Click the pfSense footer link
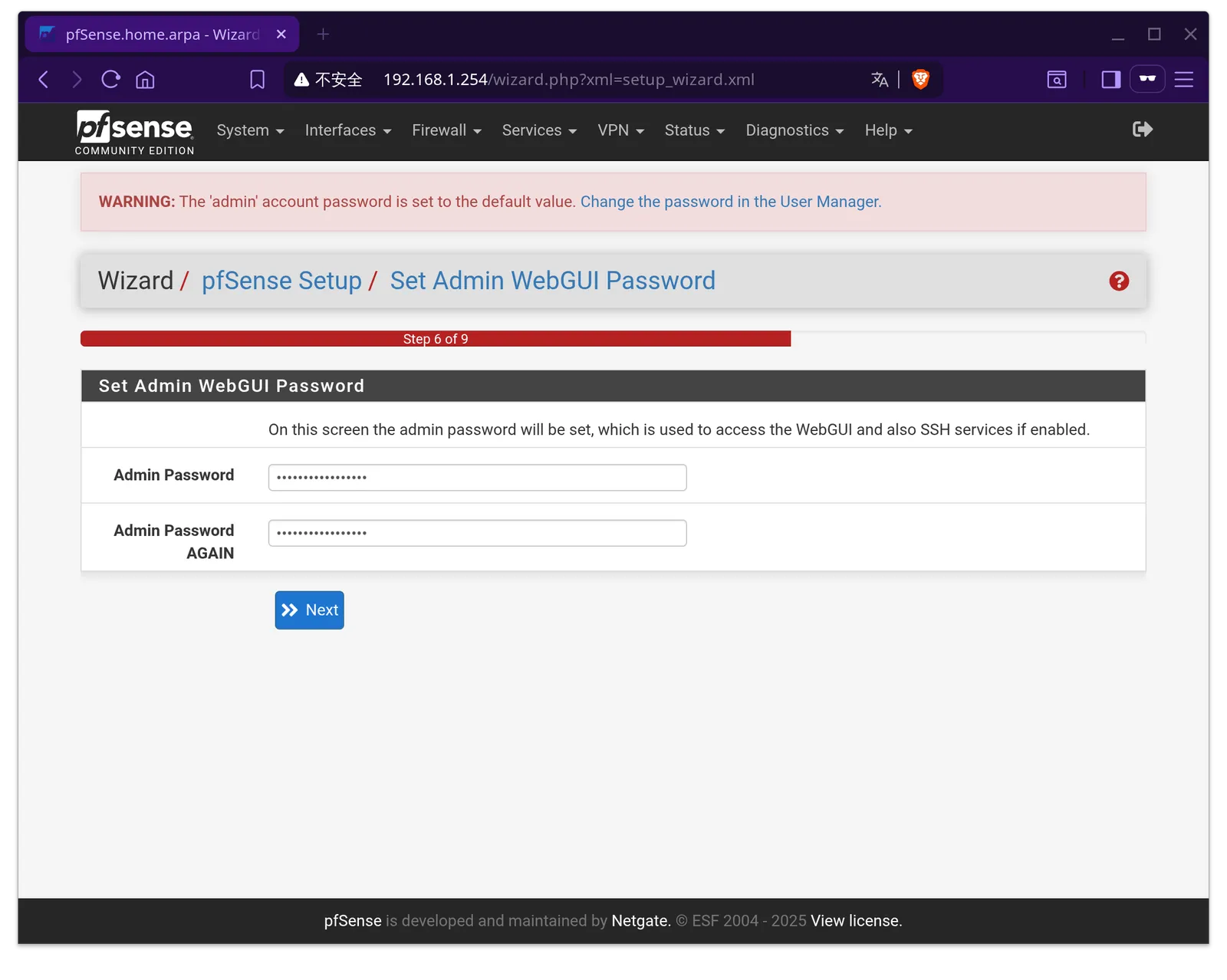This screenshot has height=980, width=1227. (353, 921)
